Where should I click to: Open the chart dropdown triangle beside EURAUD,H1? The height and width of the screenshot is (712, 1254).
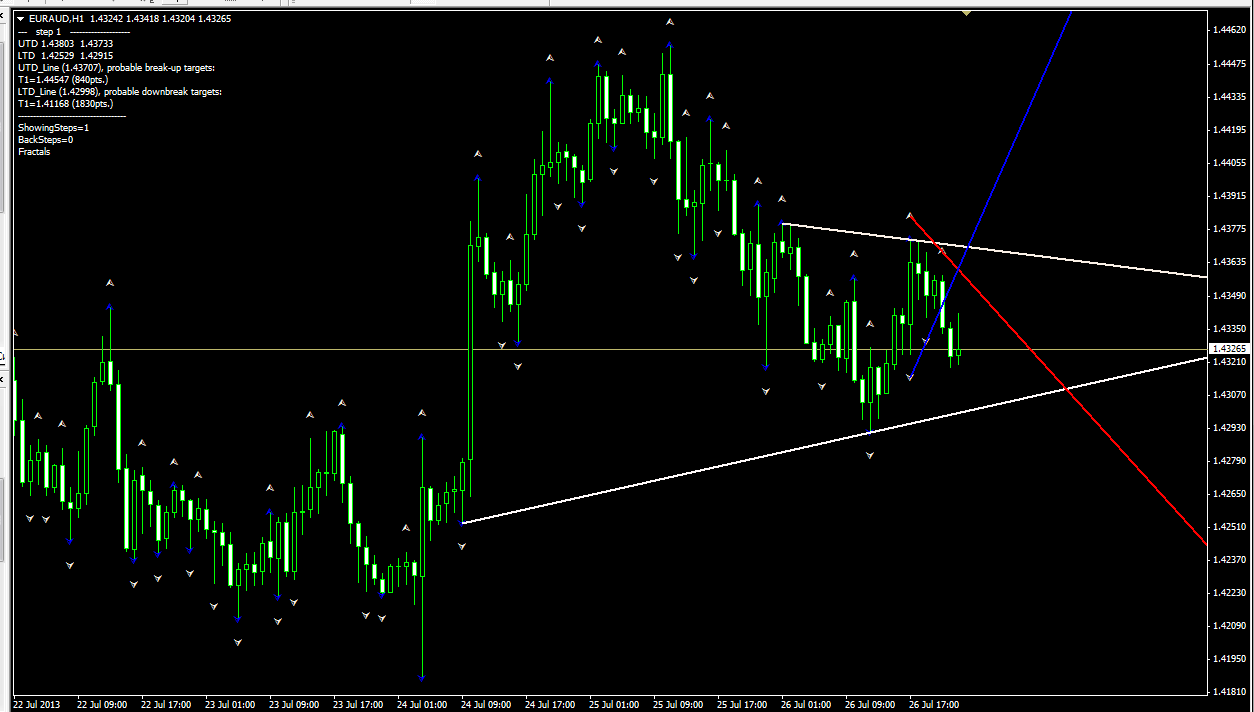21,19
